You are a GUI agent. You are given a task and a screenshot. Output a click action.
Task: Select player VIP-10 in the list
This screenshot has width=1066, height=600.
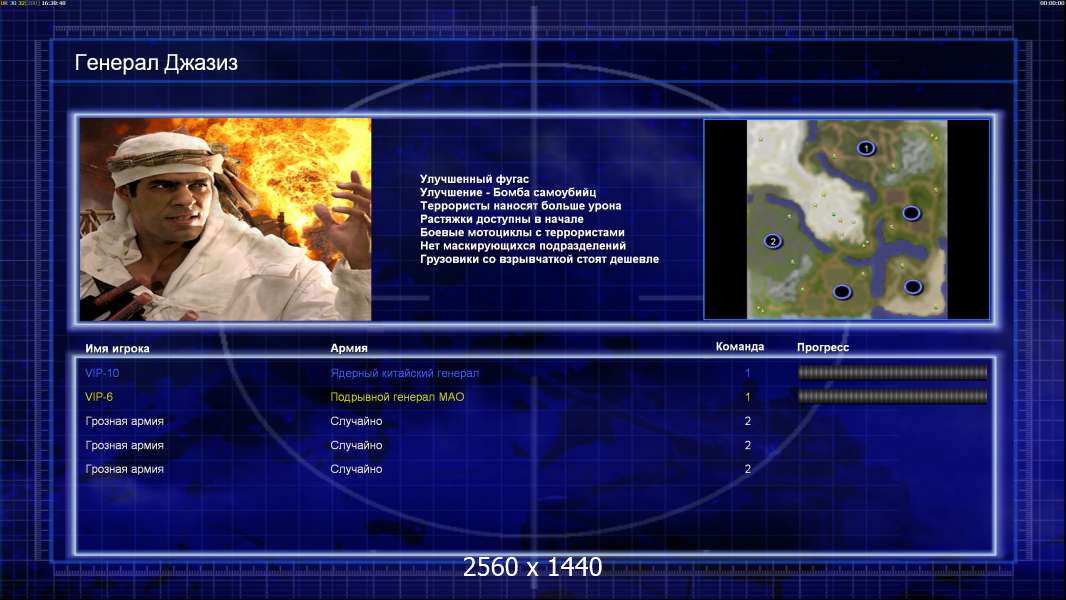(x=102, y=373)
